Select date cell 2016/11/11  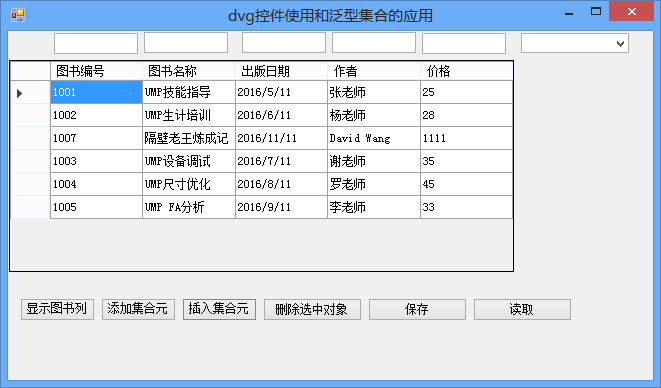[282, 138]
